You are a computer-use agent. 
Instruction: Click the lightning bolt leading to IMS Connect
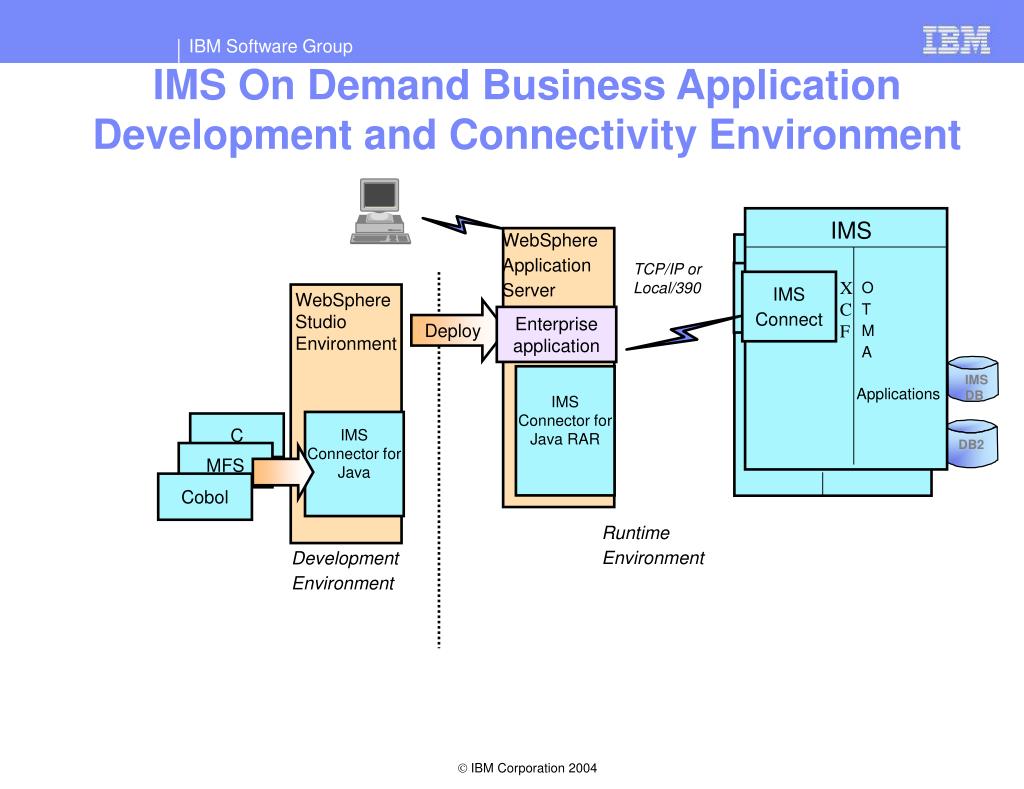[x=684, y=333]
